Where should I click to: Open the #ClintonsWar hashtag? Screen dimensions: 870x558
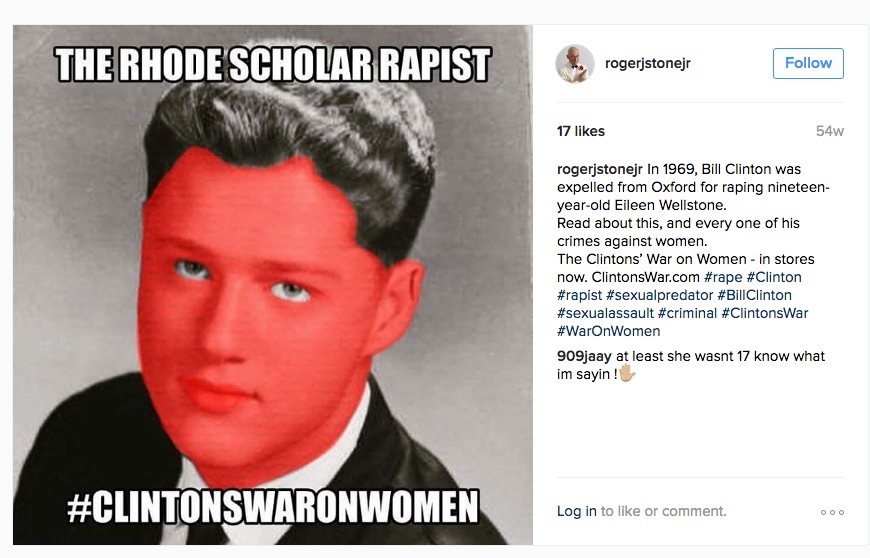click(x=765, y=313)
